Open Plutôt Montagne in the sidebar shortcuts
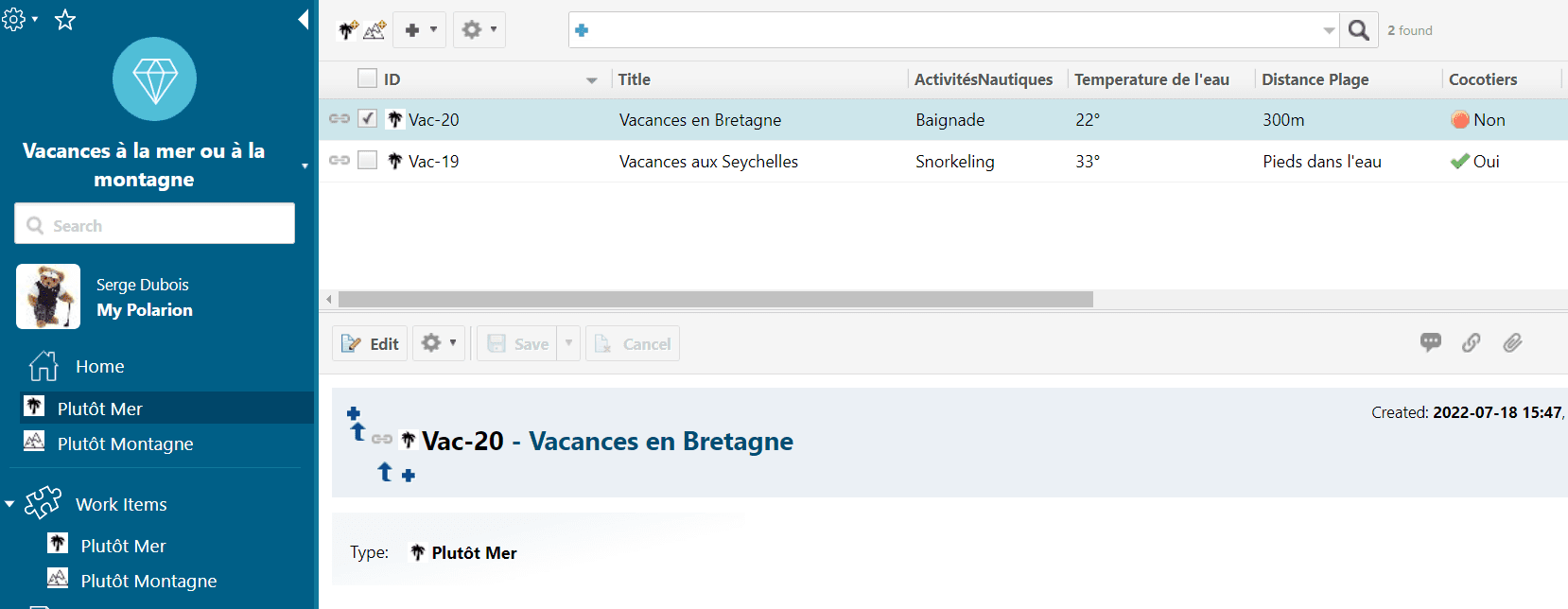The image size is (1568, 609). 125,444
